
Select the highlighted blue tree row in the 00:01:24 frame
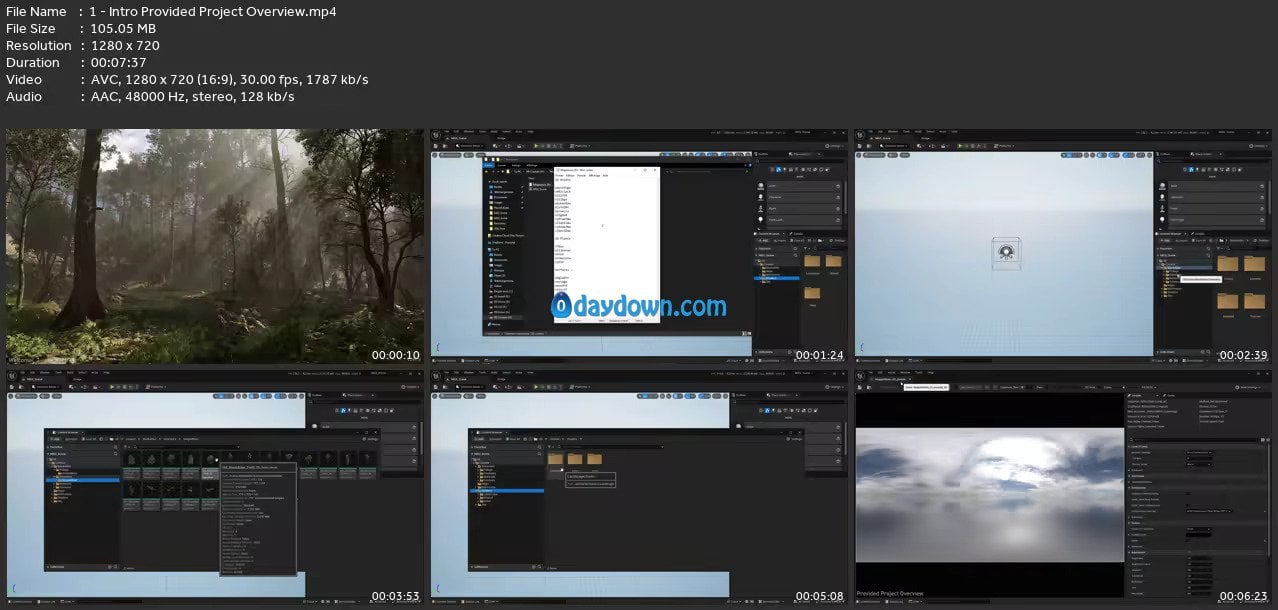tap(778, 278)
